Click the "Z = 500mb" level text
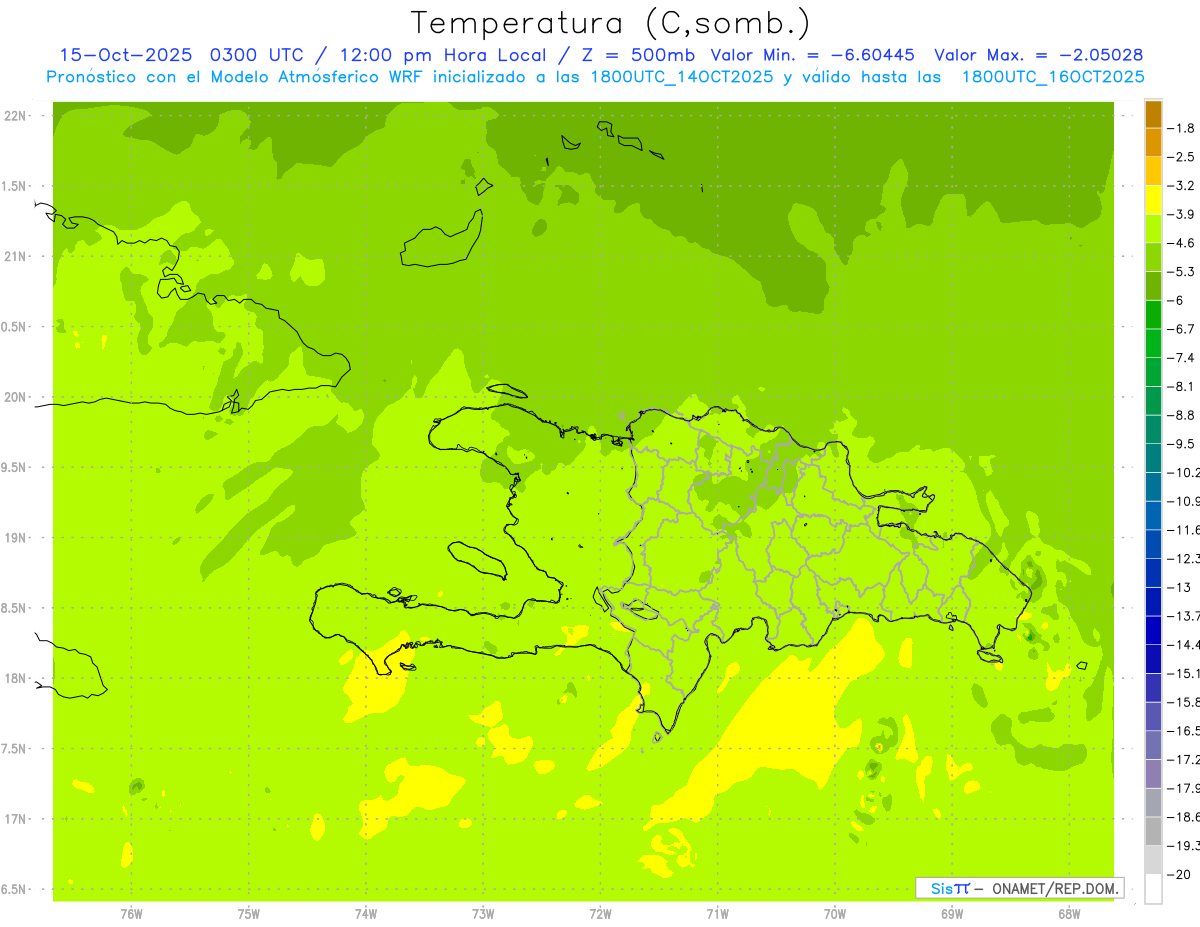The image size is (1200, 927). 638,55
